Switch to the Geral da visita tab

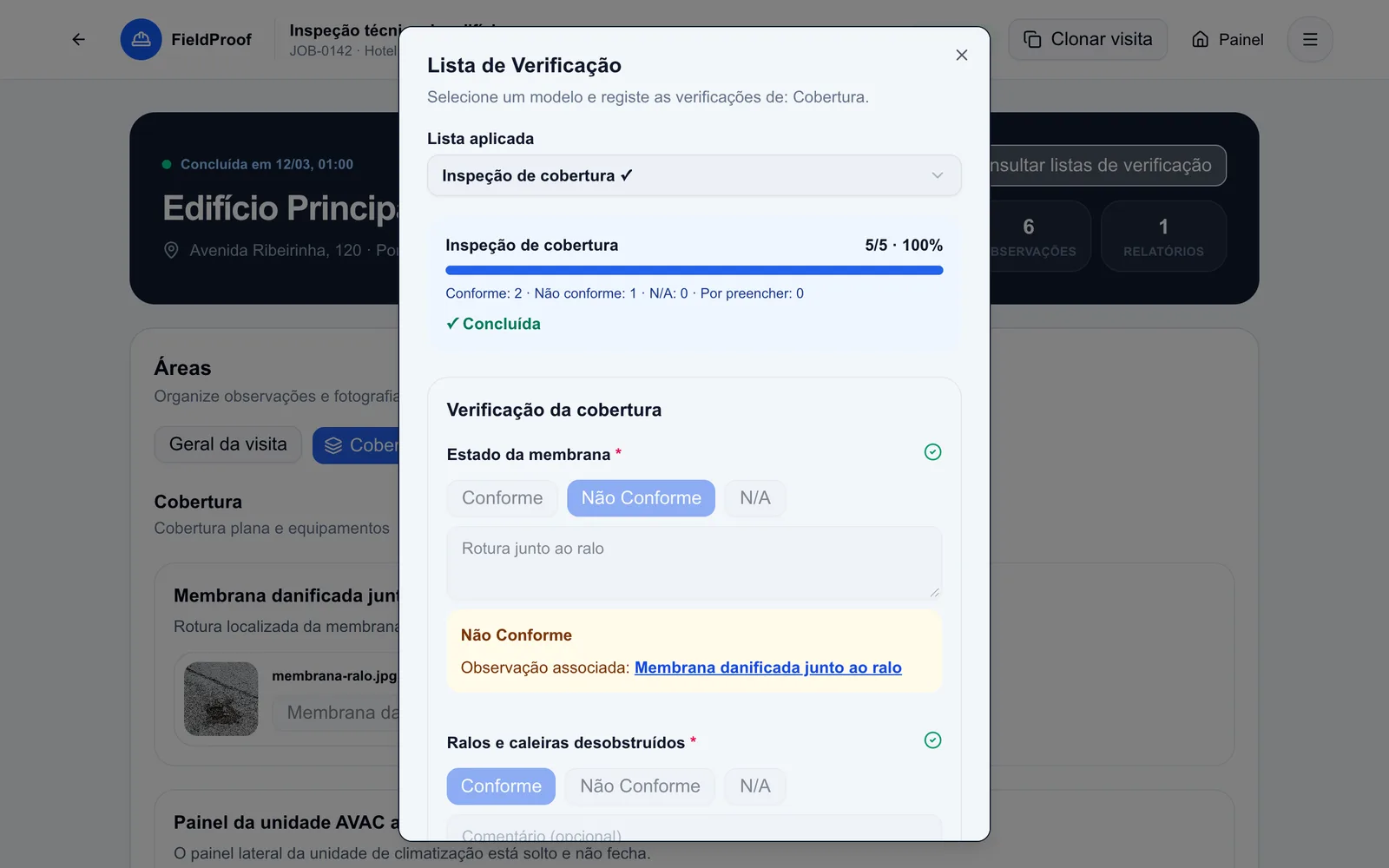pos(227,444)
